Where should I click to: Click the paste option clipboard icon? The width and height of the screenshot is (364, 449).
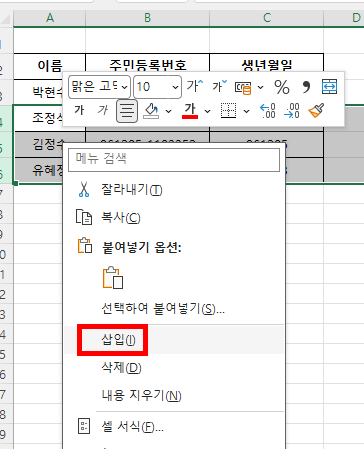(x=113, y=278)
